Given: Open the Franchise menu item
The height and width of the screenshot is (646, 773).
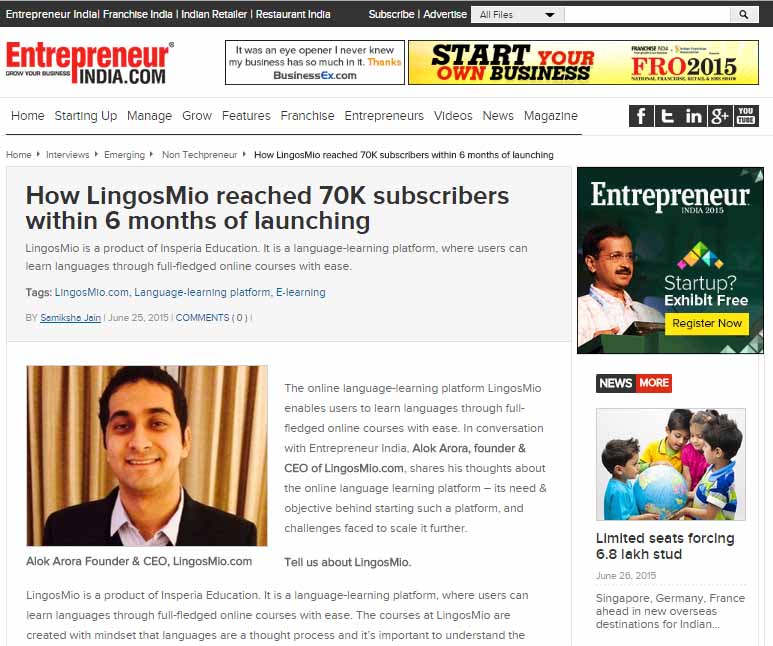Looking at the screenshot, I should (307, 116).
